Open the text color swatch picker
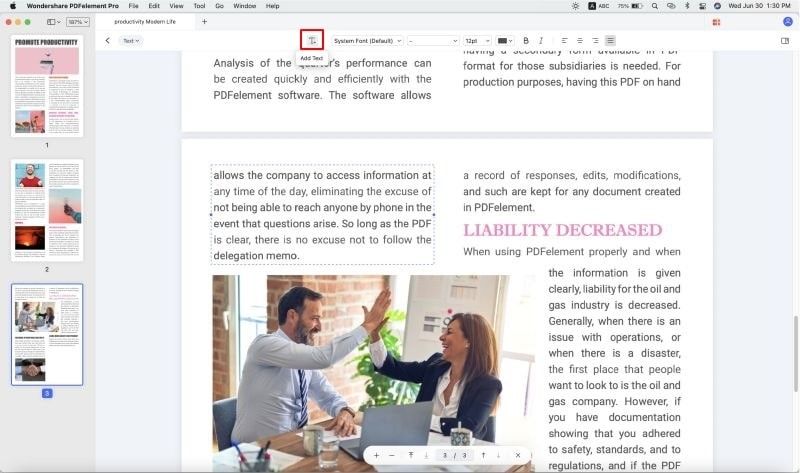Image resolution: width=800 pixels, height=473 pixels. 505,40
